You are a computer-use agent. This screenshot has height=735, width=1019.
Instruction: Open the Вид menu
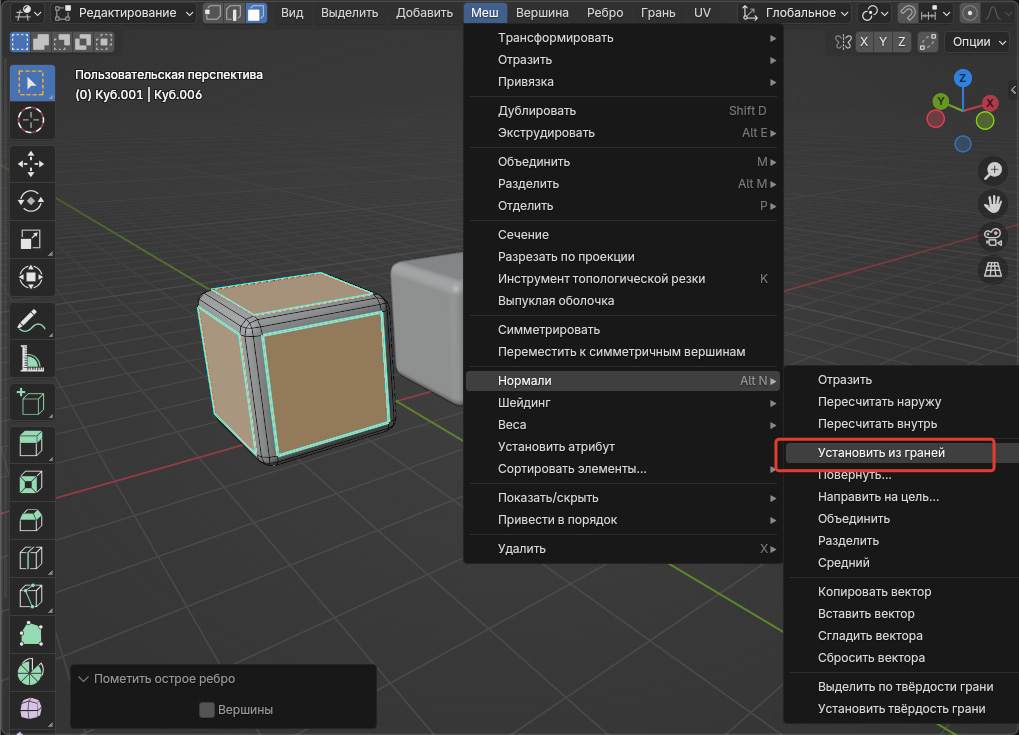coord(292,13)
